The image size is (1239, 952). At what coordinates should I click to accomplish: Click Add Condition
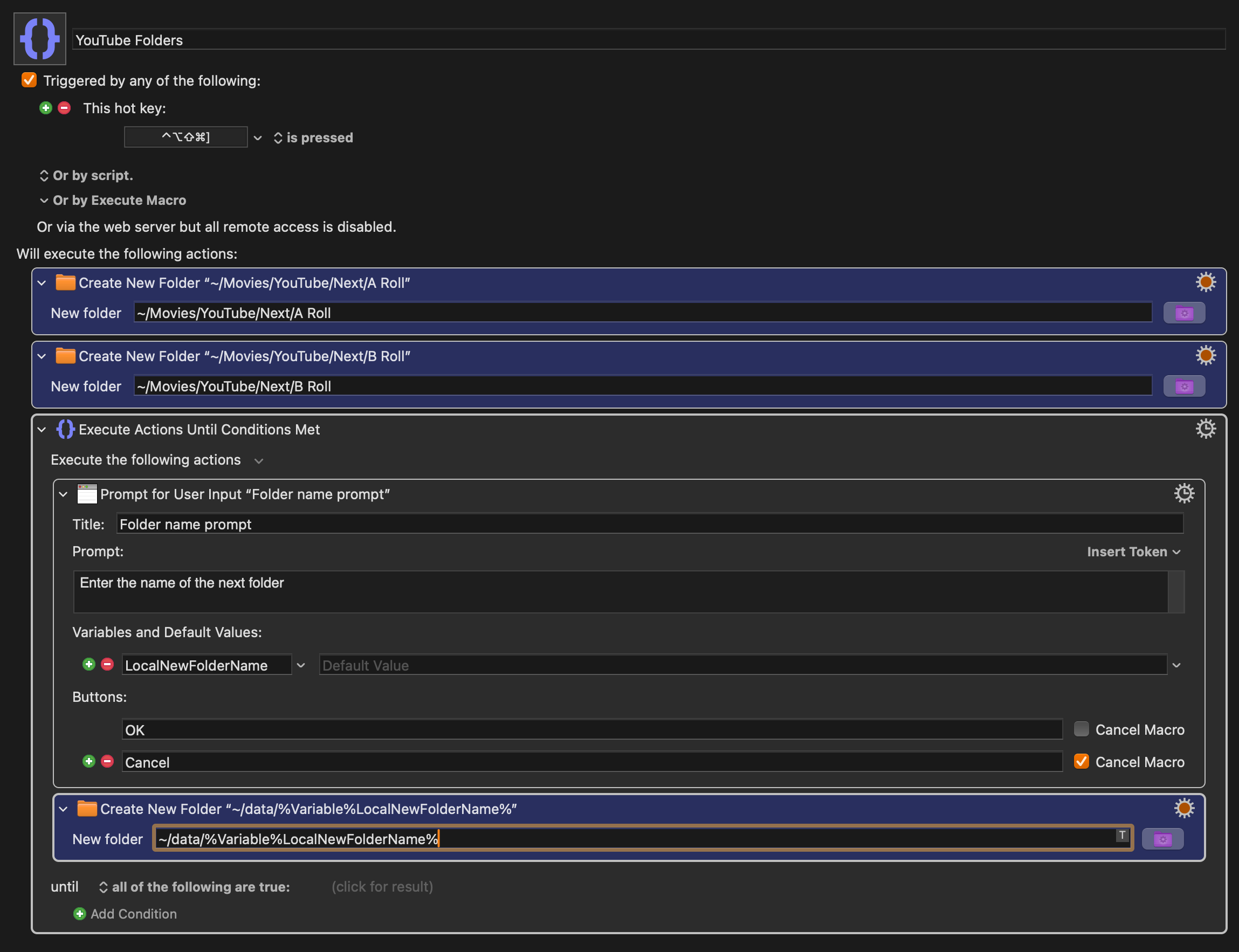[125, 914]
